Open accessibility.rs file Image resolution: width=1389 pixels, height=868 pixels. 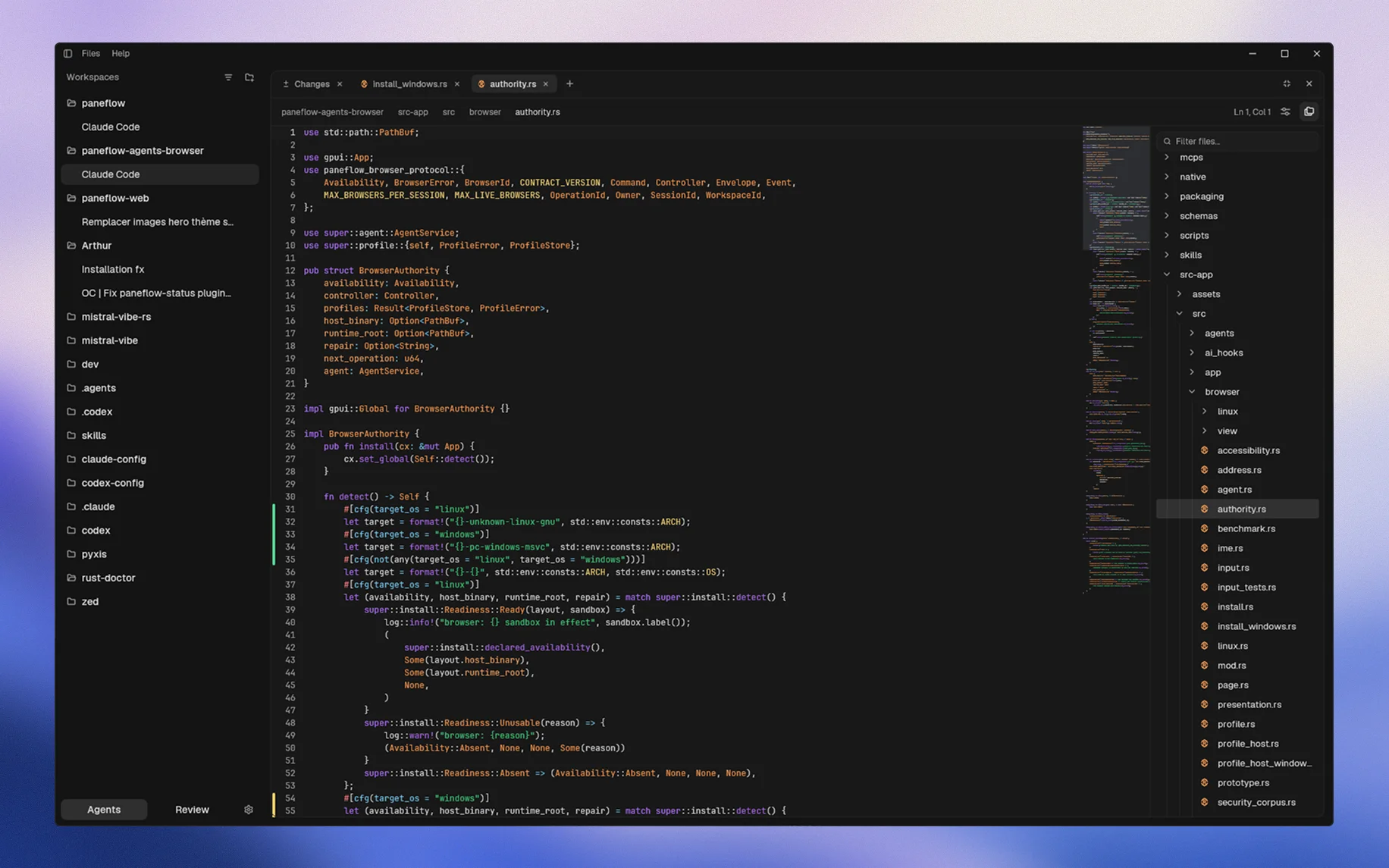coord(1248,450)
